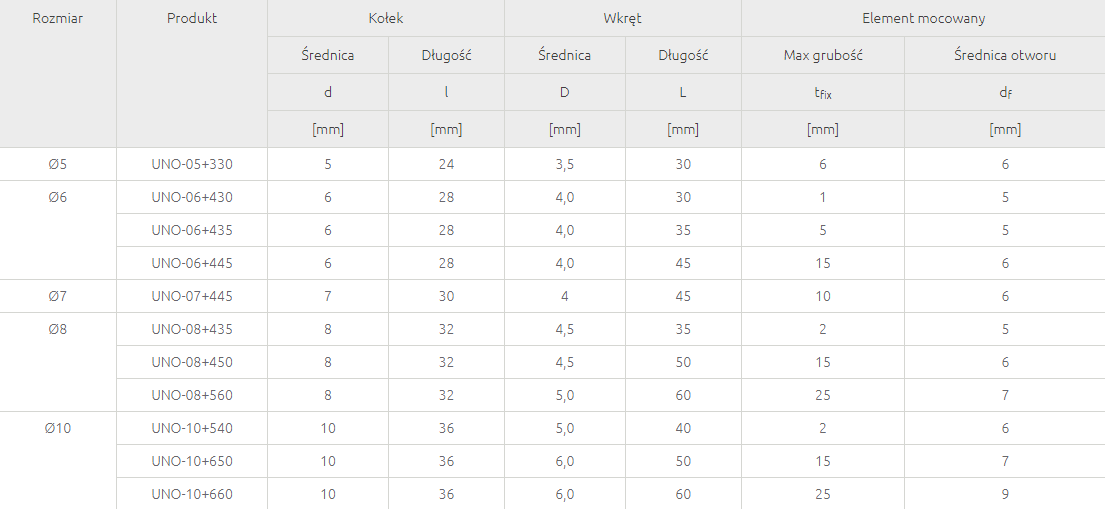This screenshot has width=1105, height=509.
Task: Click product UNO-08+450
Action: [192, 362]
